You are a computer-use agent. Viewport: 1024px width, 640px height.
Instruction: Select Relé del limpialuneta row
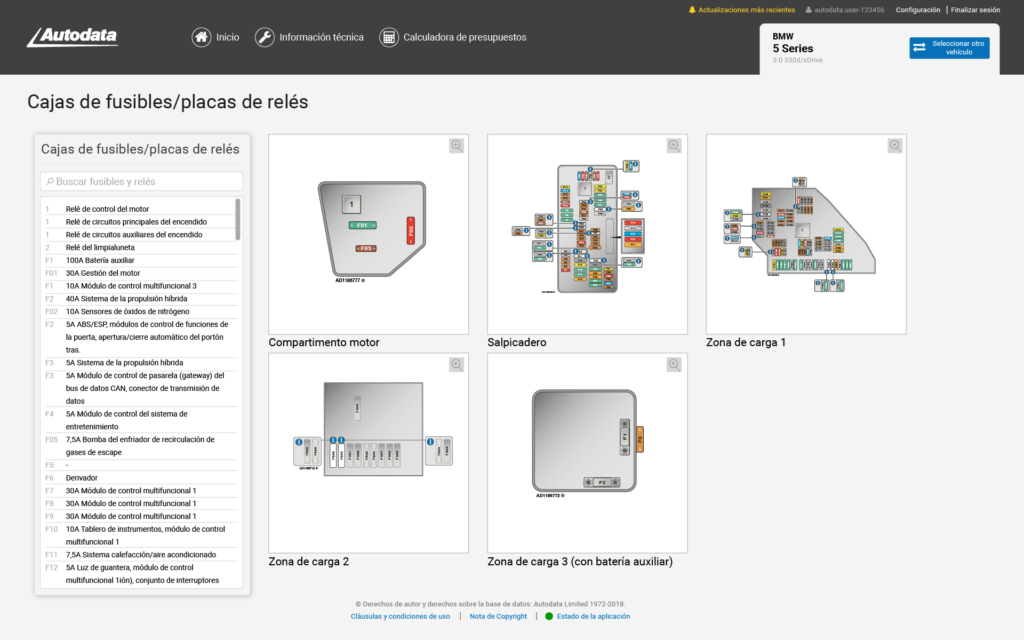[140, 248]
